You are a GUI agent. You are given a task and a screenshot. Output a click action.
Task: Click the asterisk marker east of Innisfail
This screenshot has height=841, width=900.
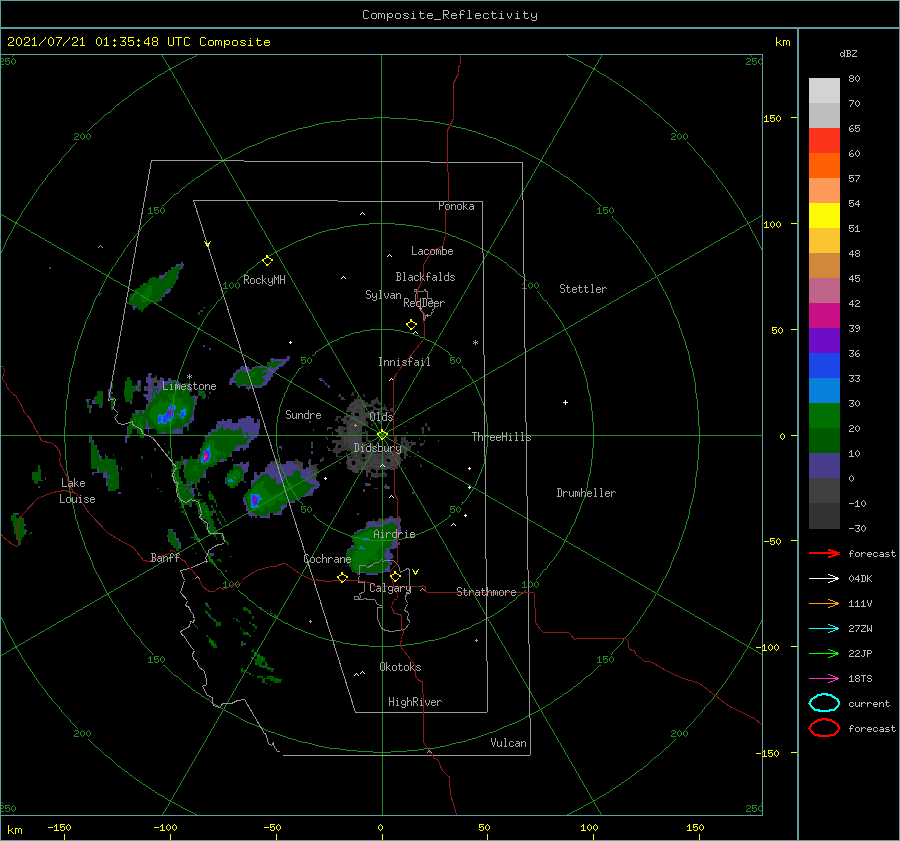pyautogui.click(x=475, y=343)
